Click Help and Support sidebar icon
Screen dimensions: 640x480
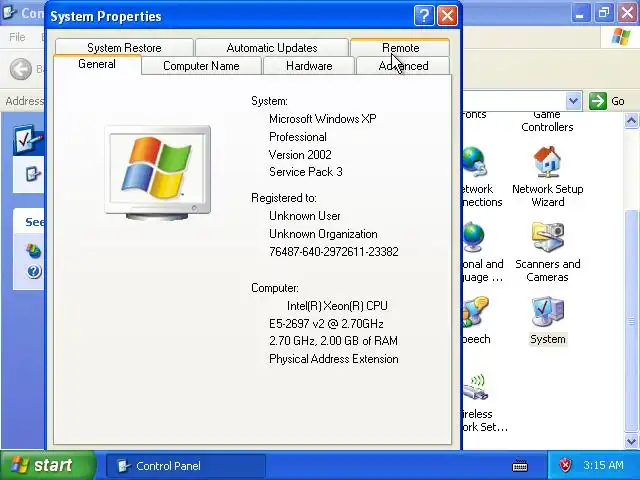pos(34,271)
